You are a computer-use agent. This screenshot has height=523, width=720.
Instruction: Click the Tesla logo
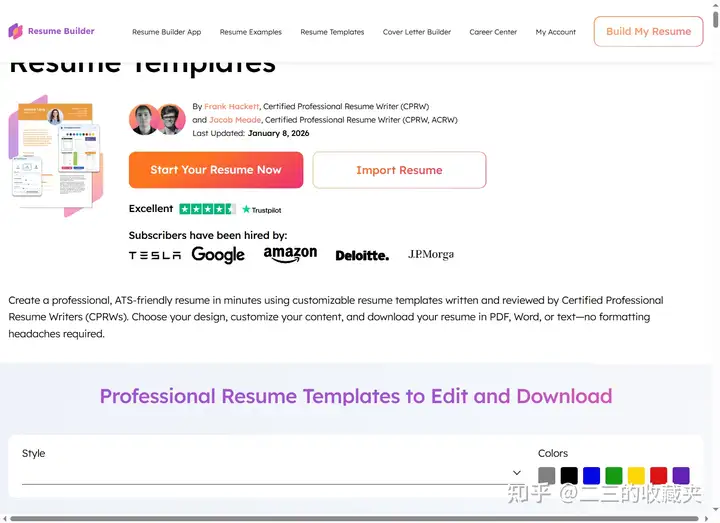155,255
